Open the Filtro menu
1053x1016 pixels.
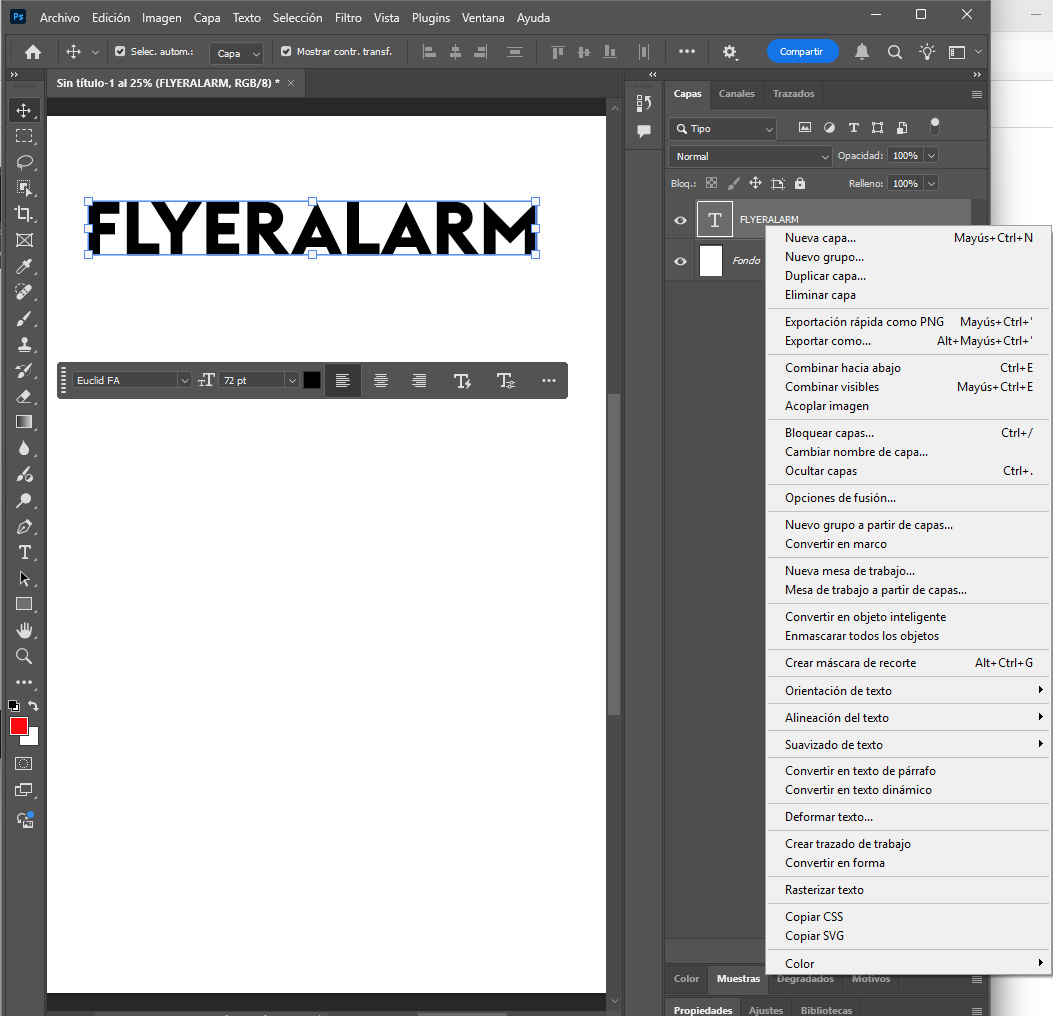point(348,18)
